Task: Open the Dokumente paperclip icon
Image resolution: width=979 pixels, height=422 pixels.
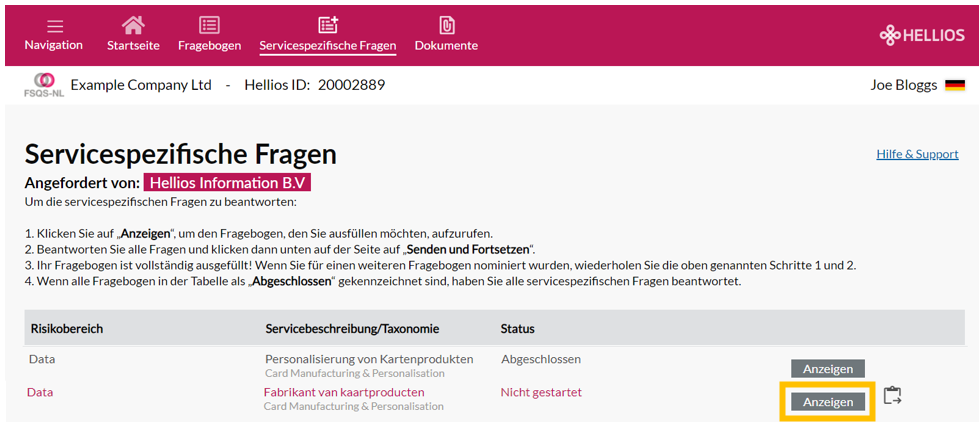Action: pos(446,25)
